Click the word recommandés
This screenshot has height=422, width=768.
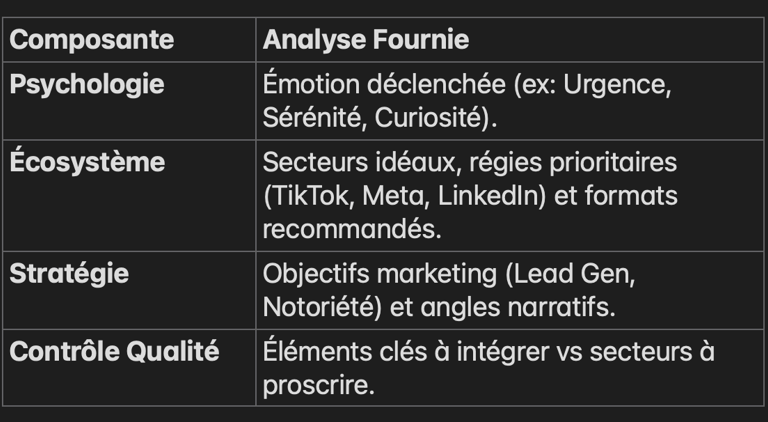pos(354,229)
